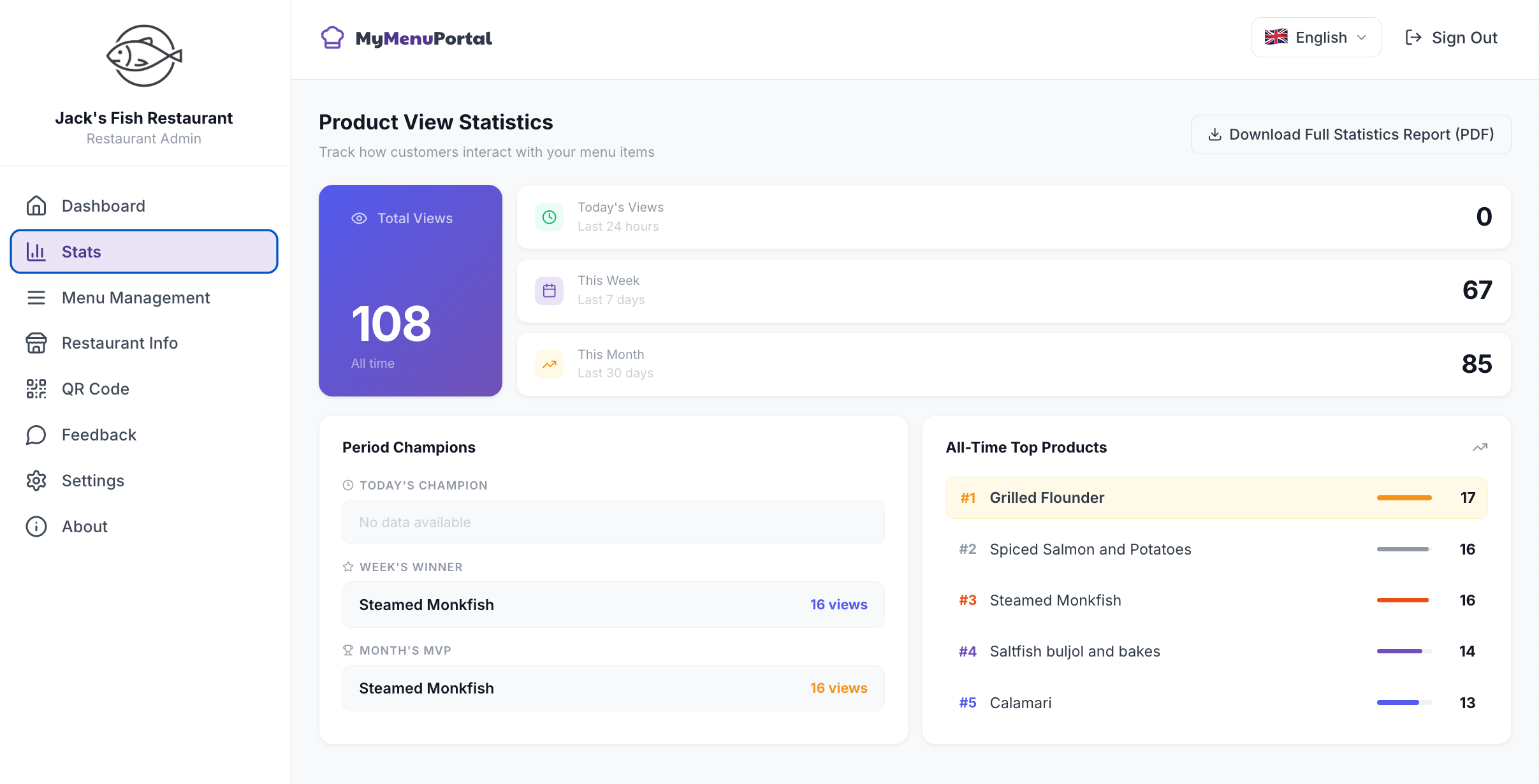Click the eye icon beside Total Views
The image size is (1539, 784).
point(360,218)
